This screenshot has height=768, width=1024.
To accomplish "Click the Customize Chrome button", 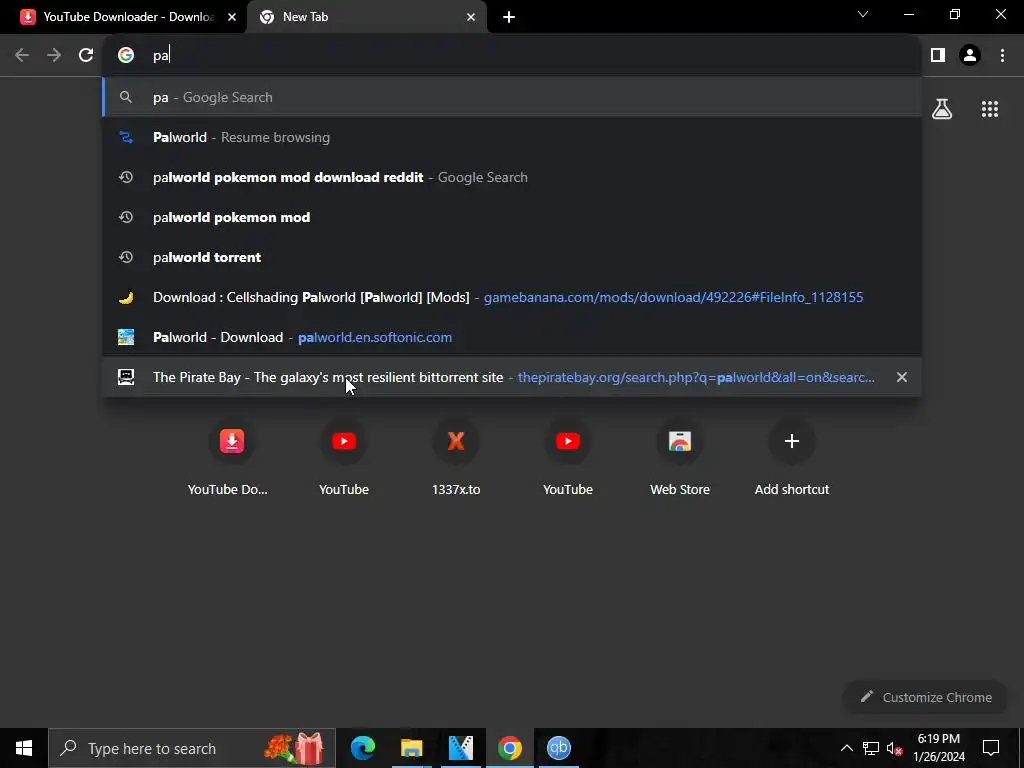I will 926,697.
